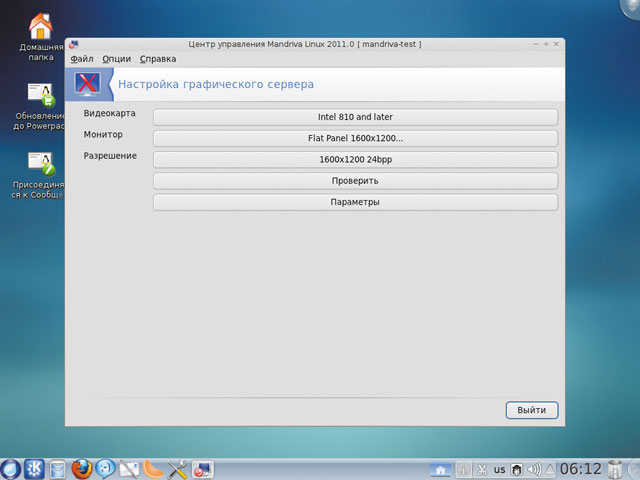The width and height of the screenshot is (640, 480).
Task: Launch the orange slice application in the panel
Action: tap(153, 470)
